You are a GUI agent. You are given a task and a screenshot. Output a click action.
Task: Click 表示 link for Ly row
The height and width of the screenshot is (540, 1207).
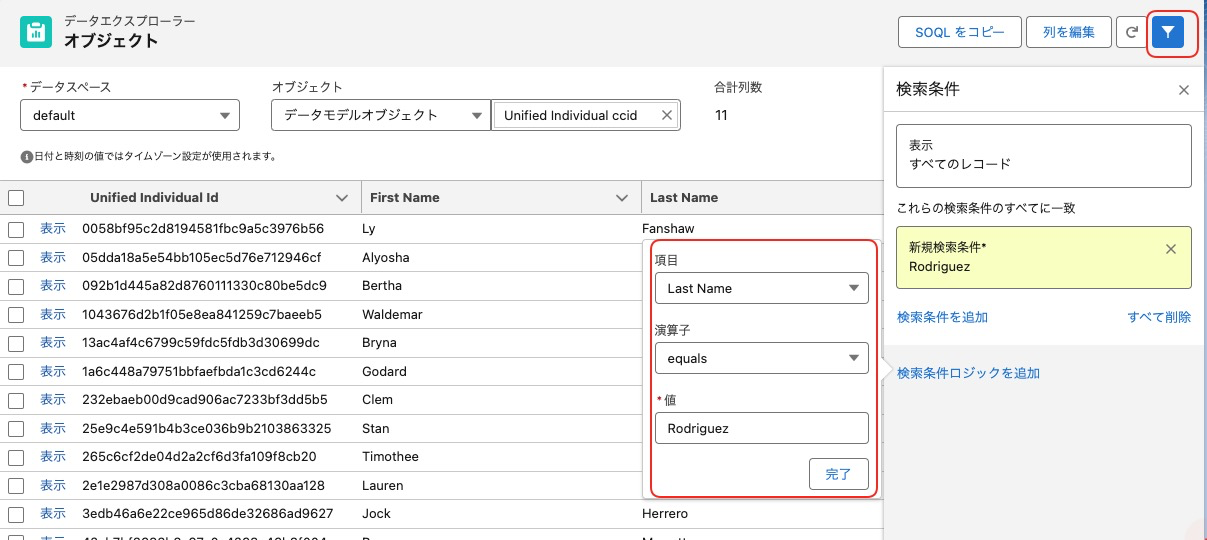(53, 228)
